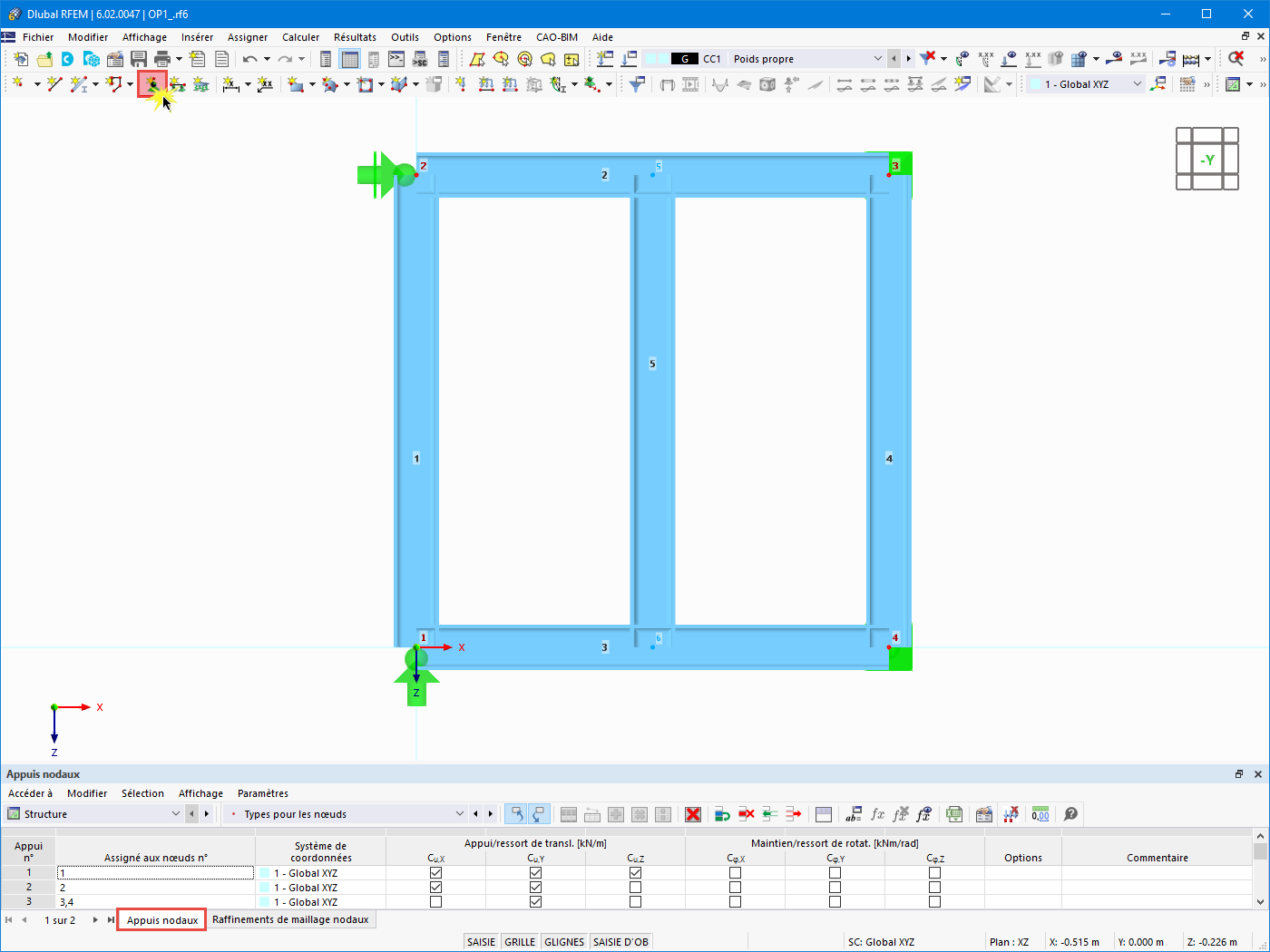This screenshot has width=1270, height=952.
Task: Expand the undo history arrow
Action: 267,59
